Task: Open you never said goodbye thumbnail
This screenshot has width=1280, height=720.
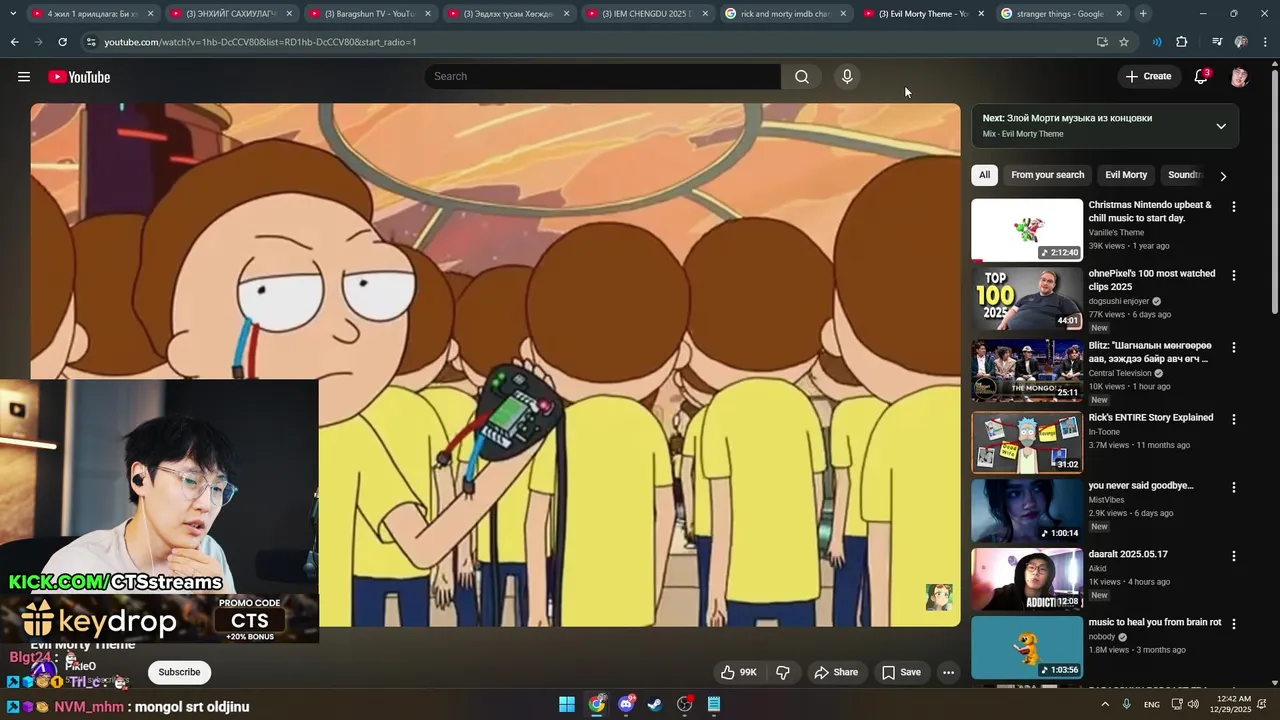Action: tap(1027, 510)
